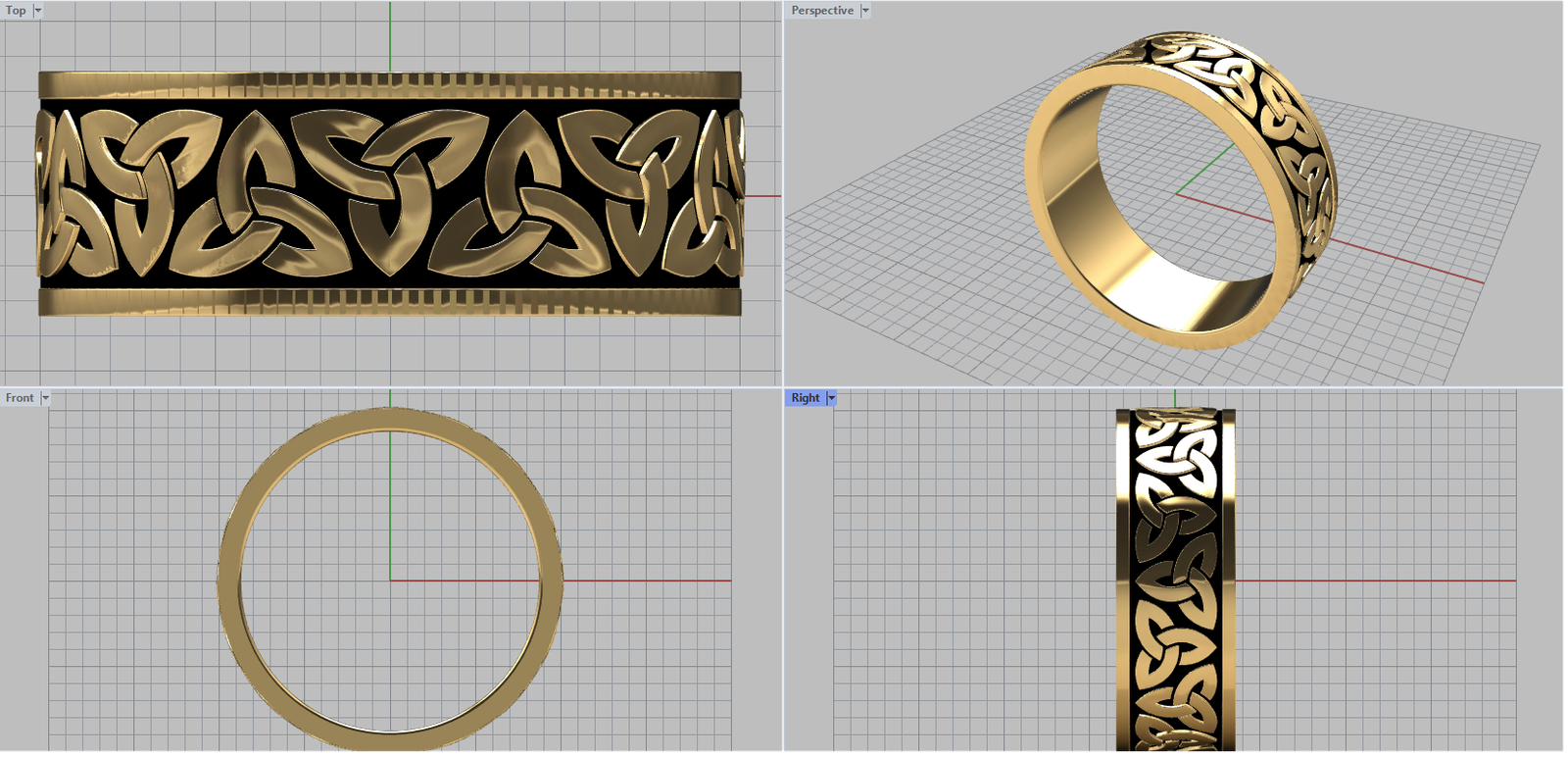Activate the Perspective viewport title label

point(821,11)
